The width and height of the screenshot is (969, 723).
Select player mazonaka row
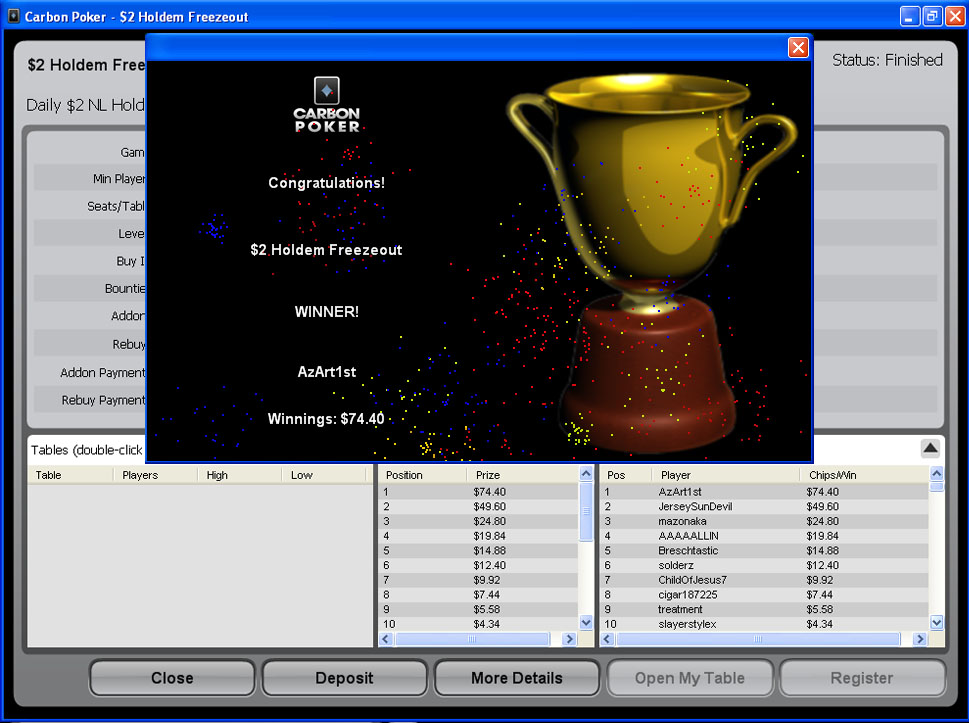764,522
